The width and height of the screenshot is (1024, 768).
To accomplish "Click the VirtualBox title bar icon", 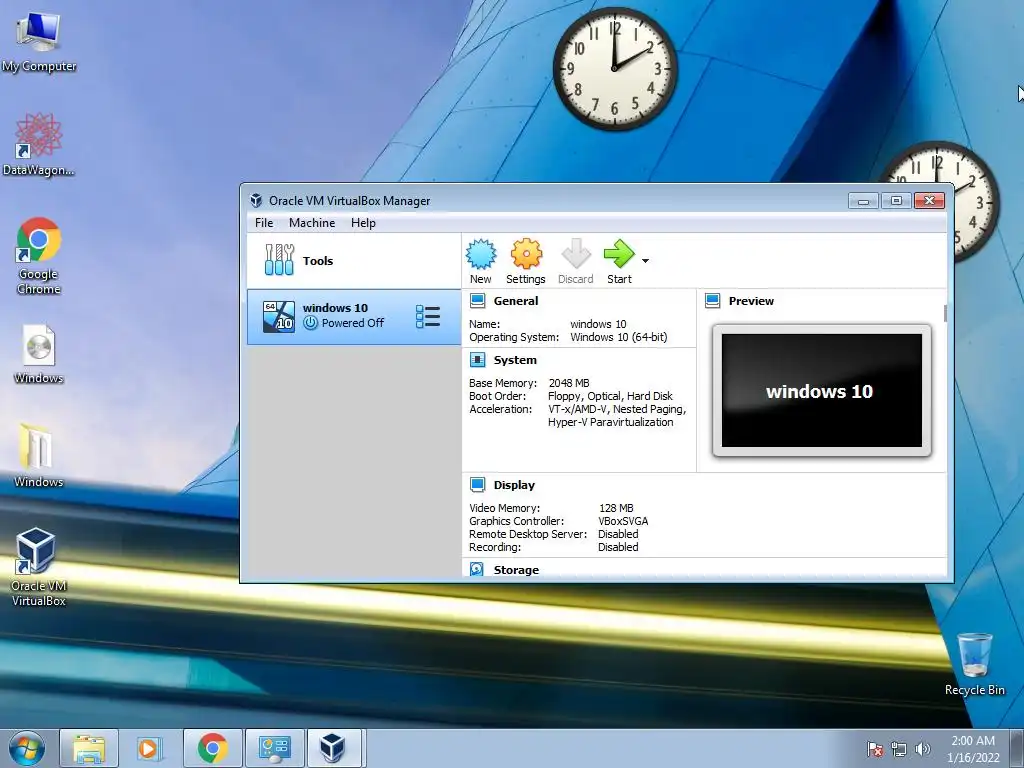I will click(257, 200).
